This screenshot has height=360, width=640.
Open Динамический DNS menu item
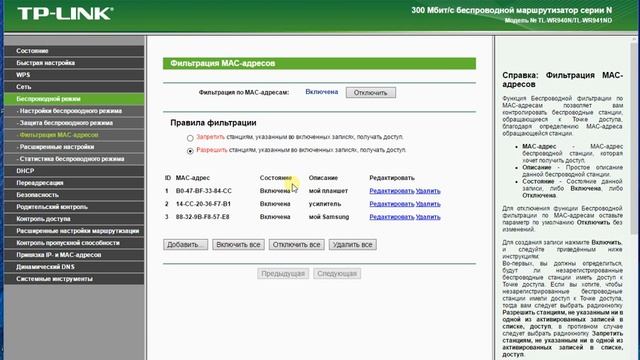tap(74, 267)
